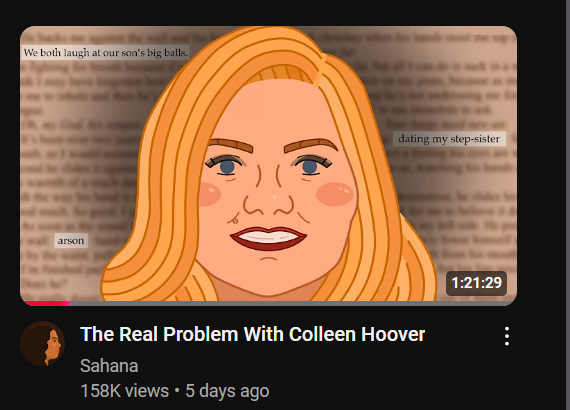Open video 'The Real Problem With Colleen Hoover'

coord(252,334)
